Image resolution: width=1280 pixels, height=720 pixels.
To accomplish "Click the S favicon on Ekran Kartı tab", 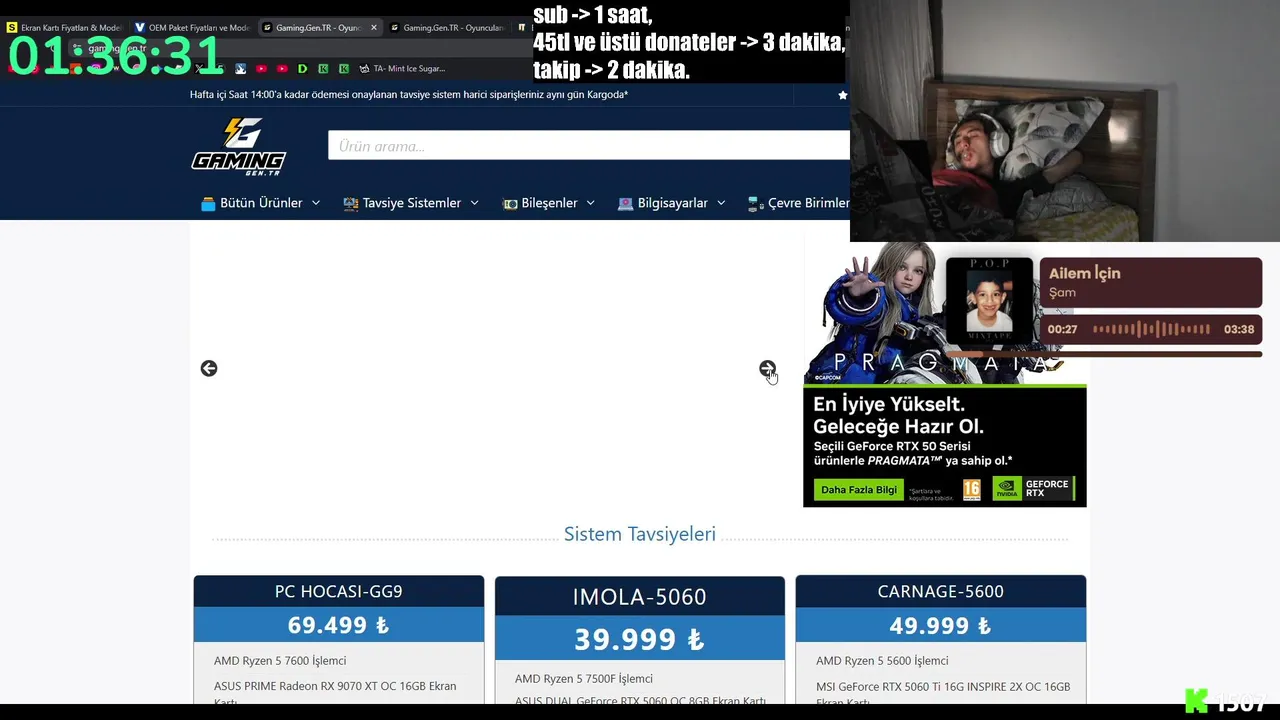I will coord(12,27).
